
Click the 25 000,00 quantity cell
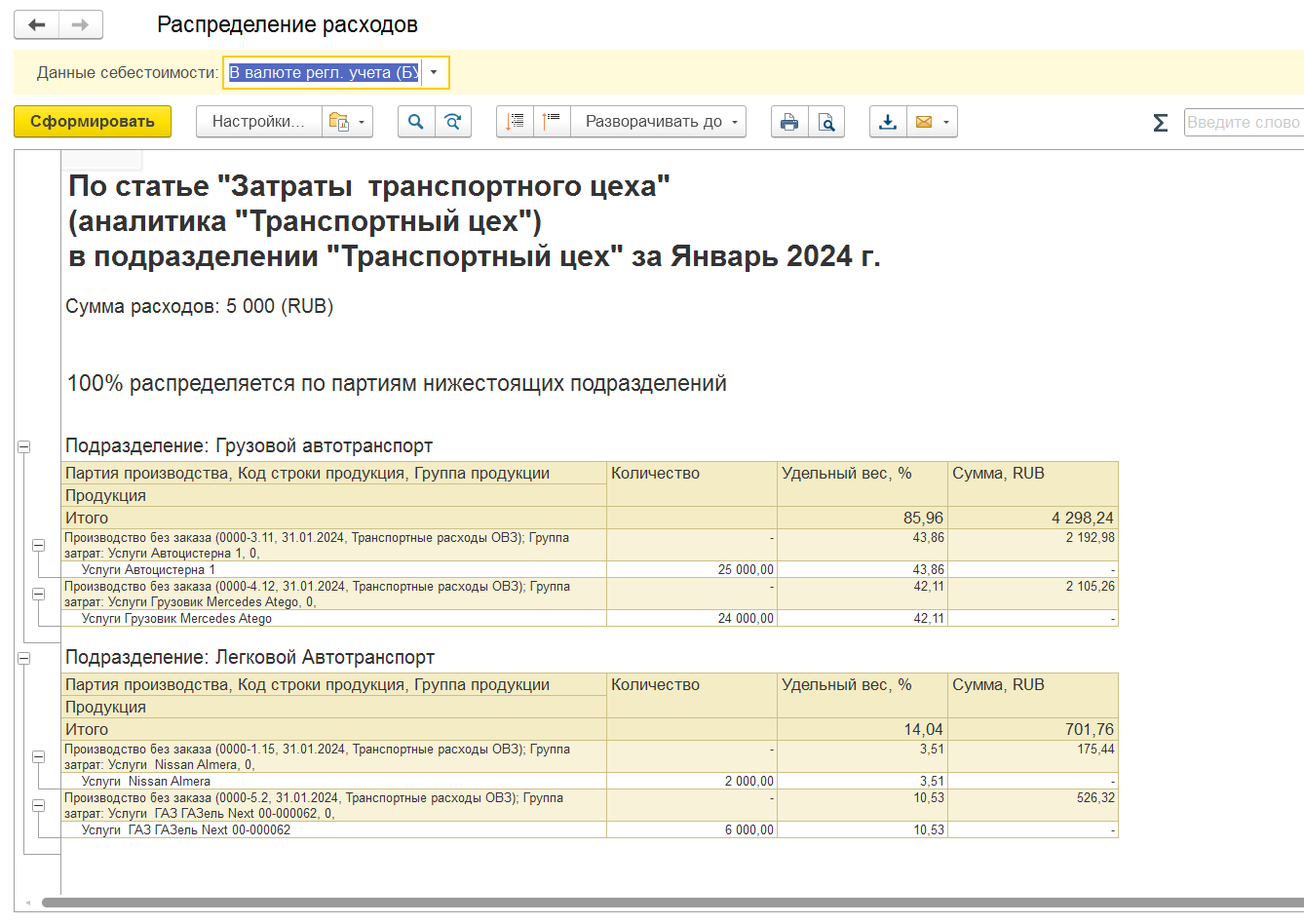(692, 569)
